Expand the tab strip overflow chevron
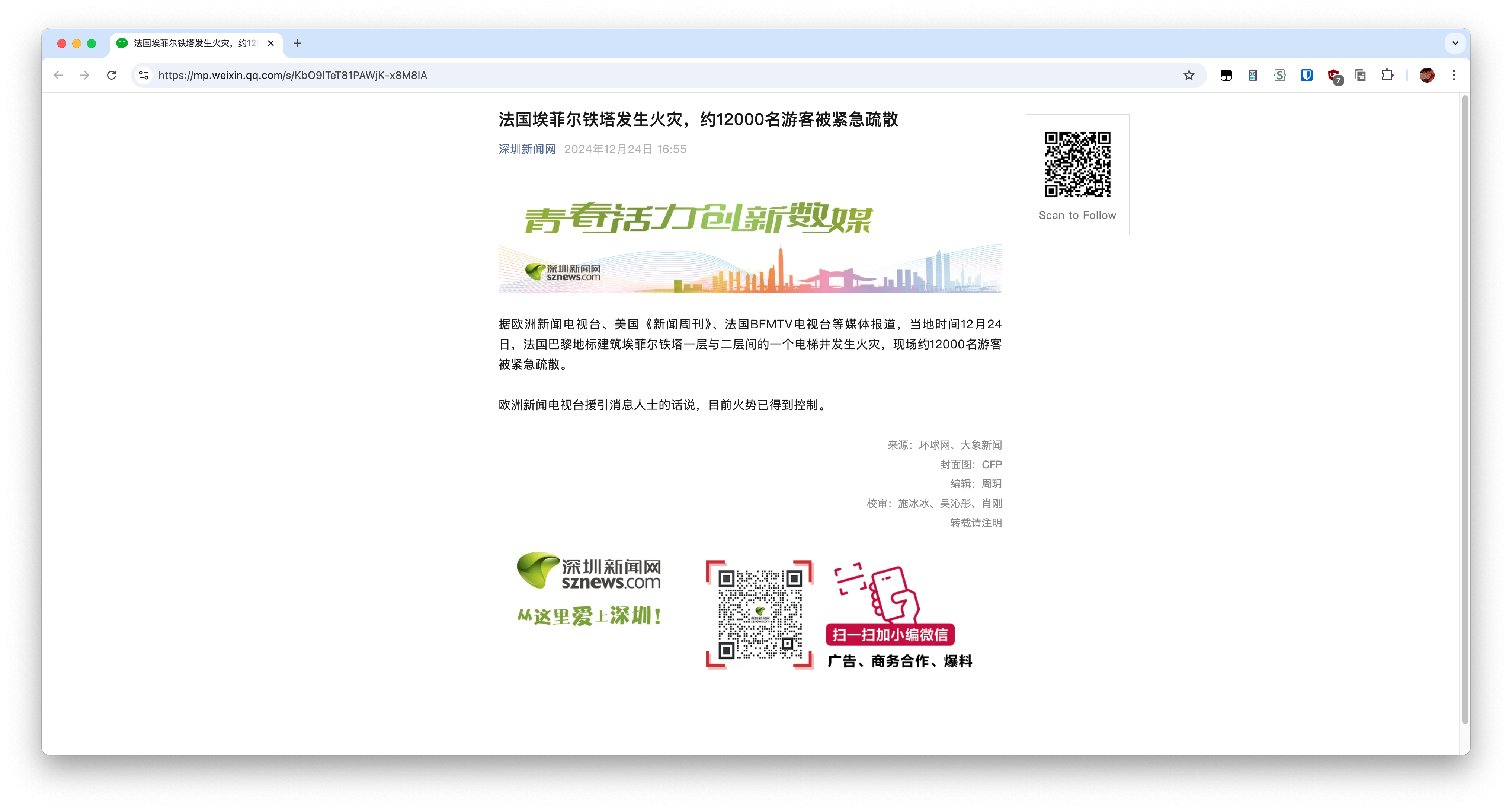The image size is (1512, 810). click(1455, 44)
